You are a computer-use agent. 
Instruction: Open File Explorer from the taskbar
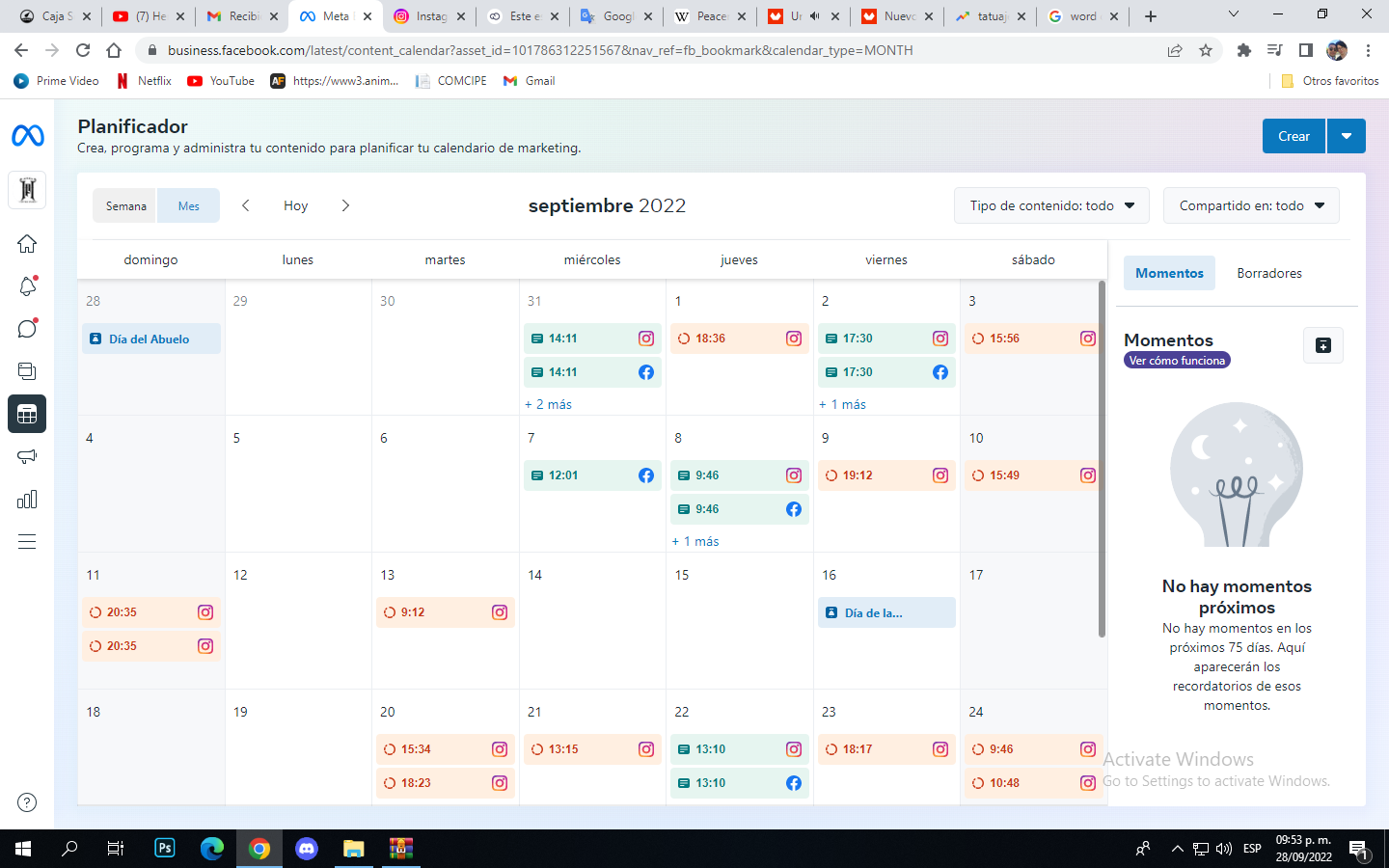click(x=354, y=849)
